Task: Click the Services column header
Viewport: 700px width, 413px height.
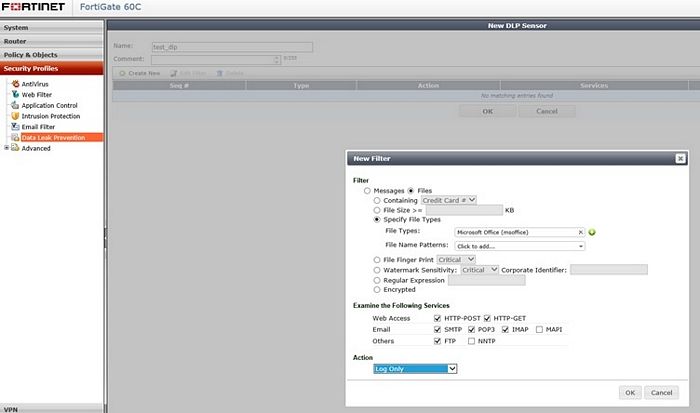Action: [594, 85]
